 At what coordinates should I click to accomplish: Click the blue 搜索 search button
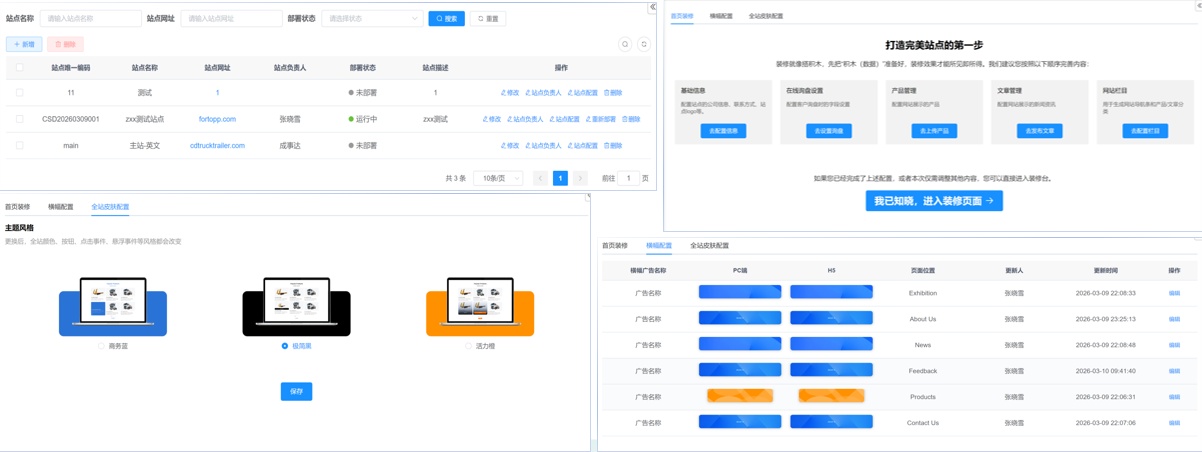446,18
